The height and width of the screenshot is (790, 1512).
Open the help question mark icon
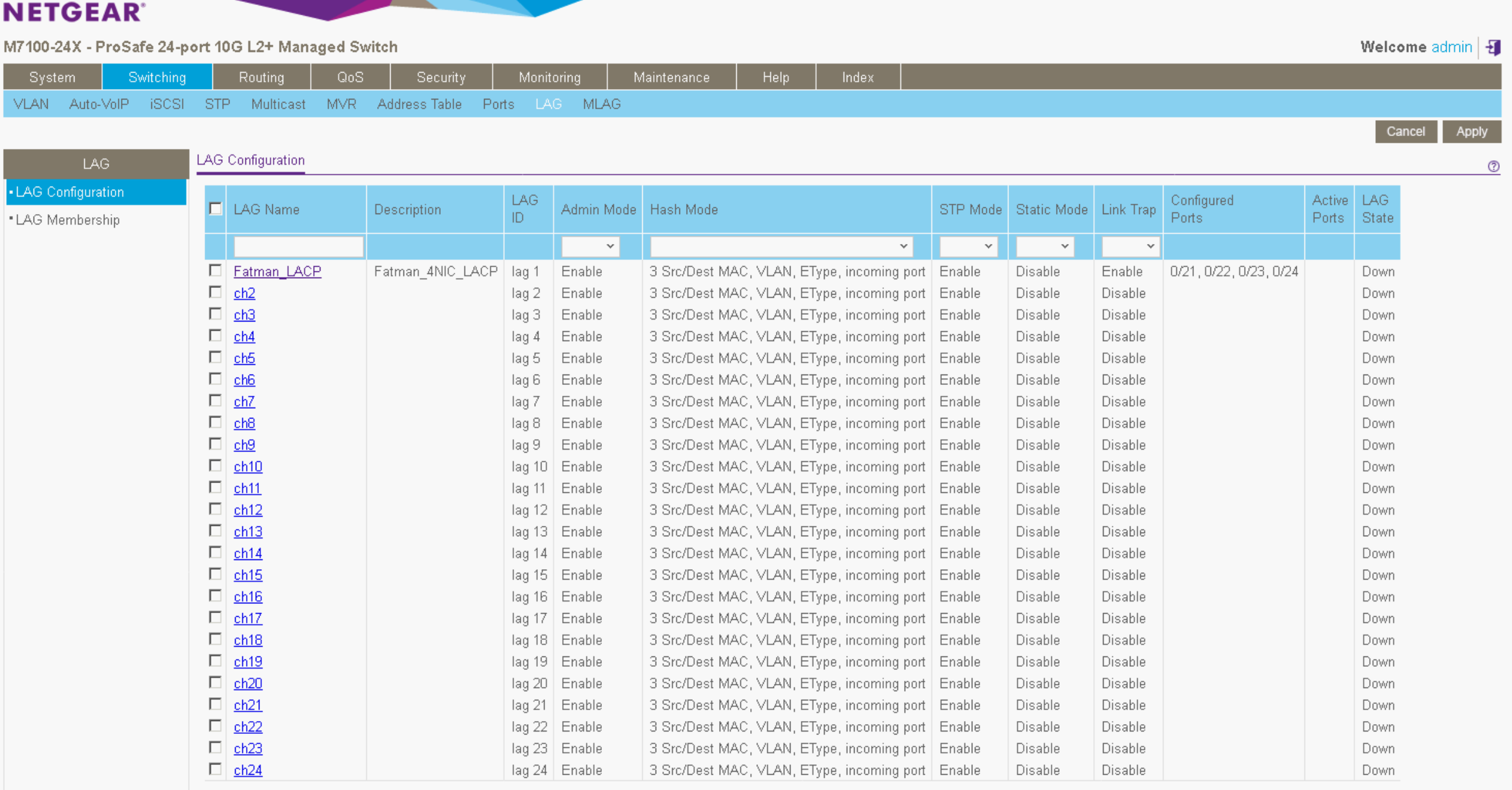click(1494, 166)
